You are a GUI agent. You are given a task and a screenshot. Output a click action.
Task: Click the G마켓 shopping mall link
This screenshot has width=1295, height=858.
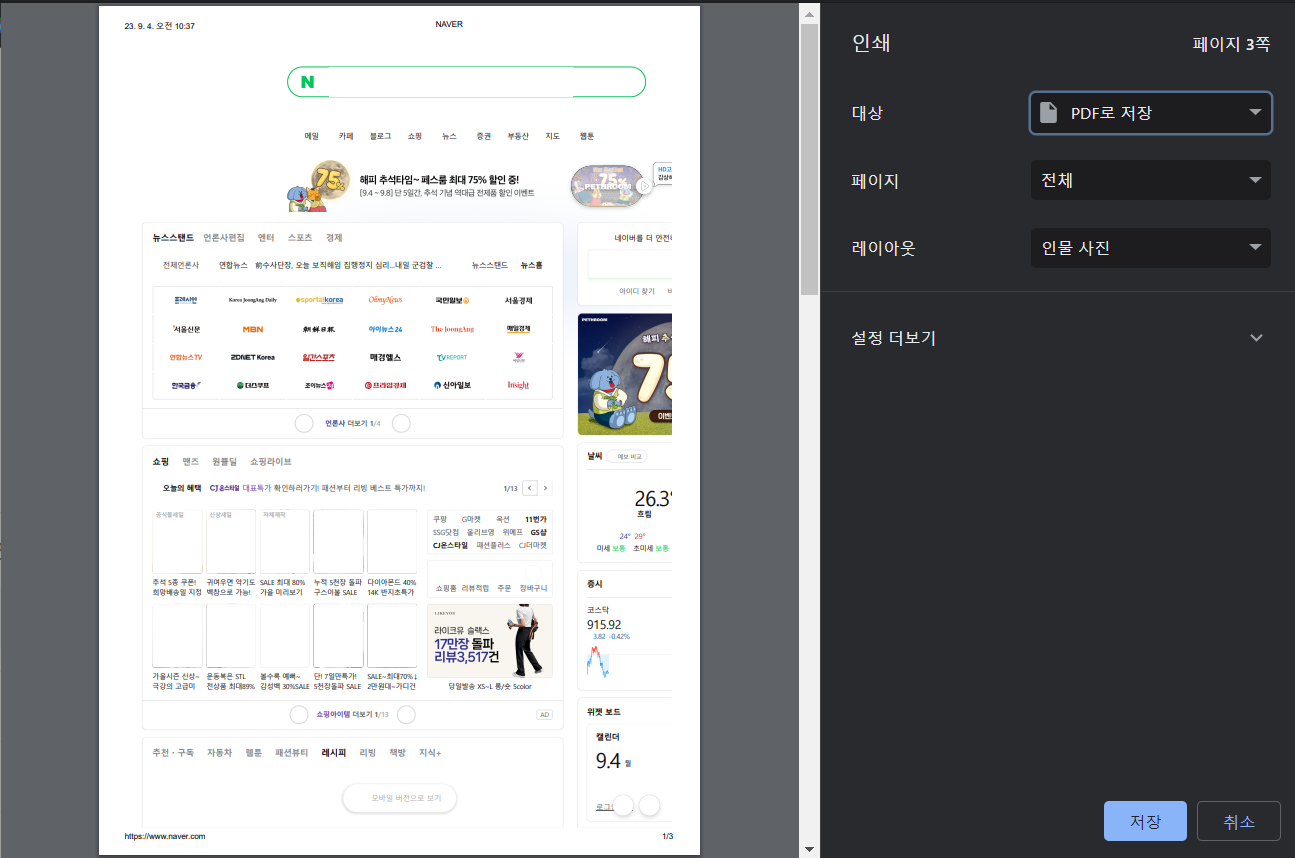pos(471,519)
